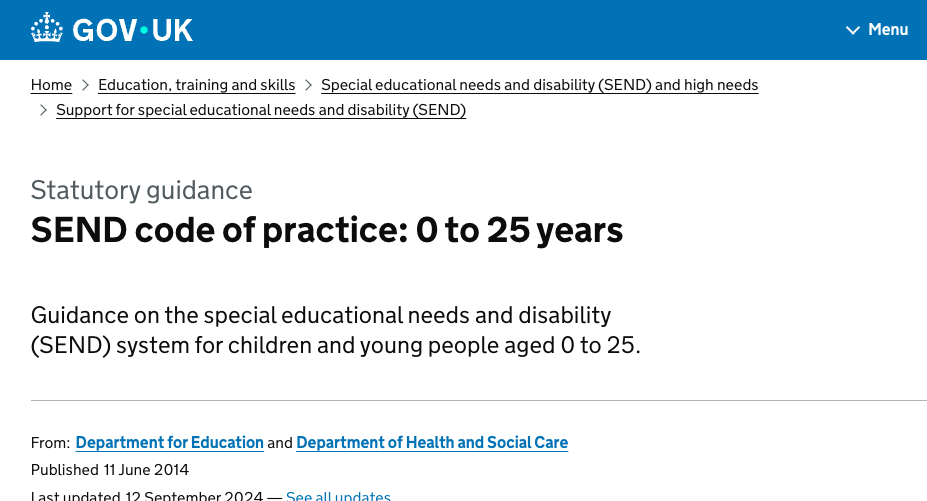This screenshot has width=927, height=501.
Task: Click the GOV.UK wordmark in header
Action: (x=132, y=30)
